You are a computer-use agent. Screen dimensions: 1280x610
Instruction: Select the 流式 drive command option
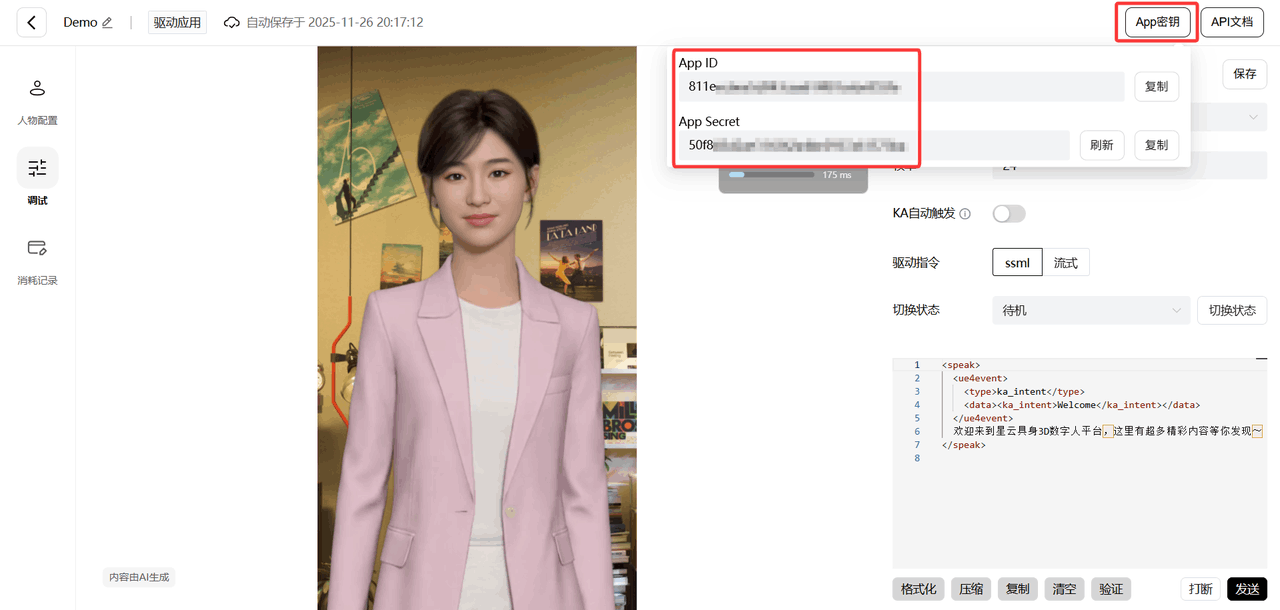tap(1066, 262)
